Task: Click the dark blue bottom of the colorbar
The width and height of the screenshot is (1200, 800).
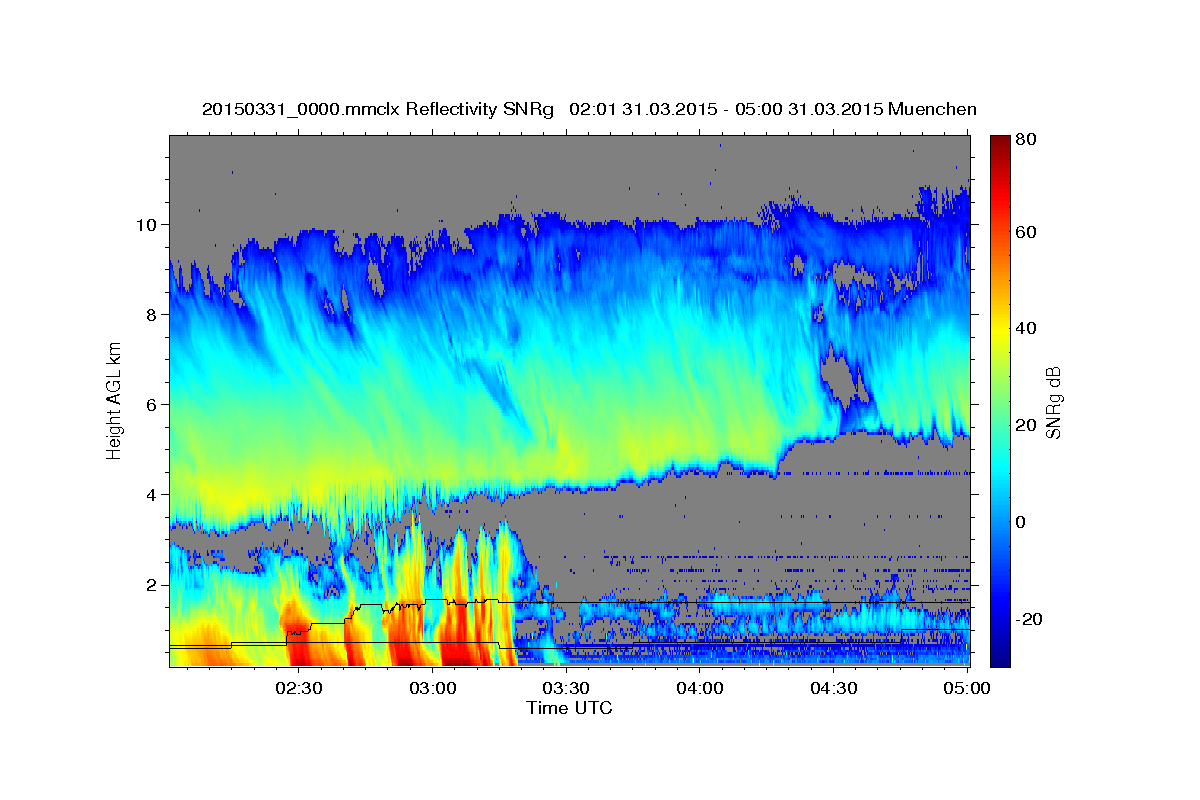Action: point(999,655)
